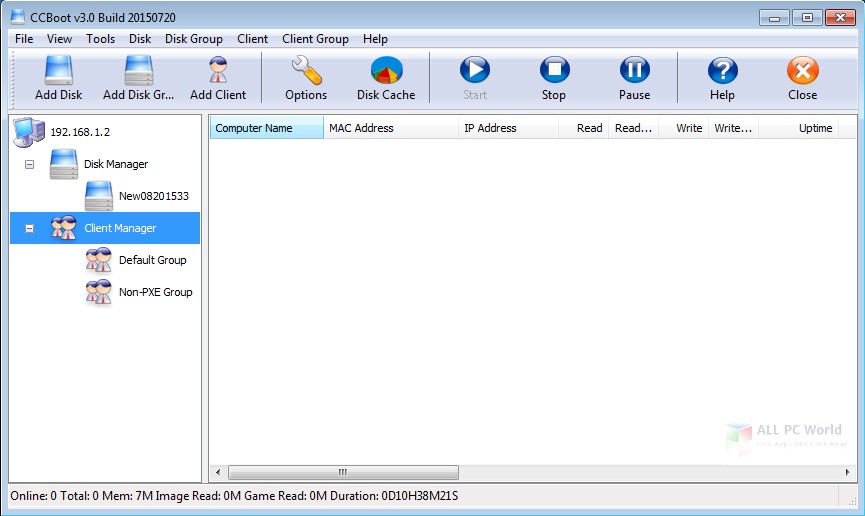865x516 pixels.
Task: Open the Client menu
Action: point(252,39)
